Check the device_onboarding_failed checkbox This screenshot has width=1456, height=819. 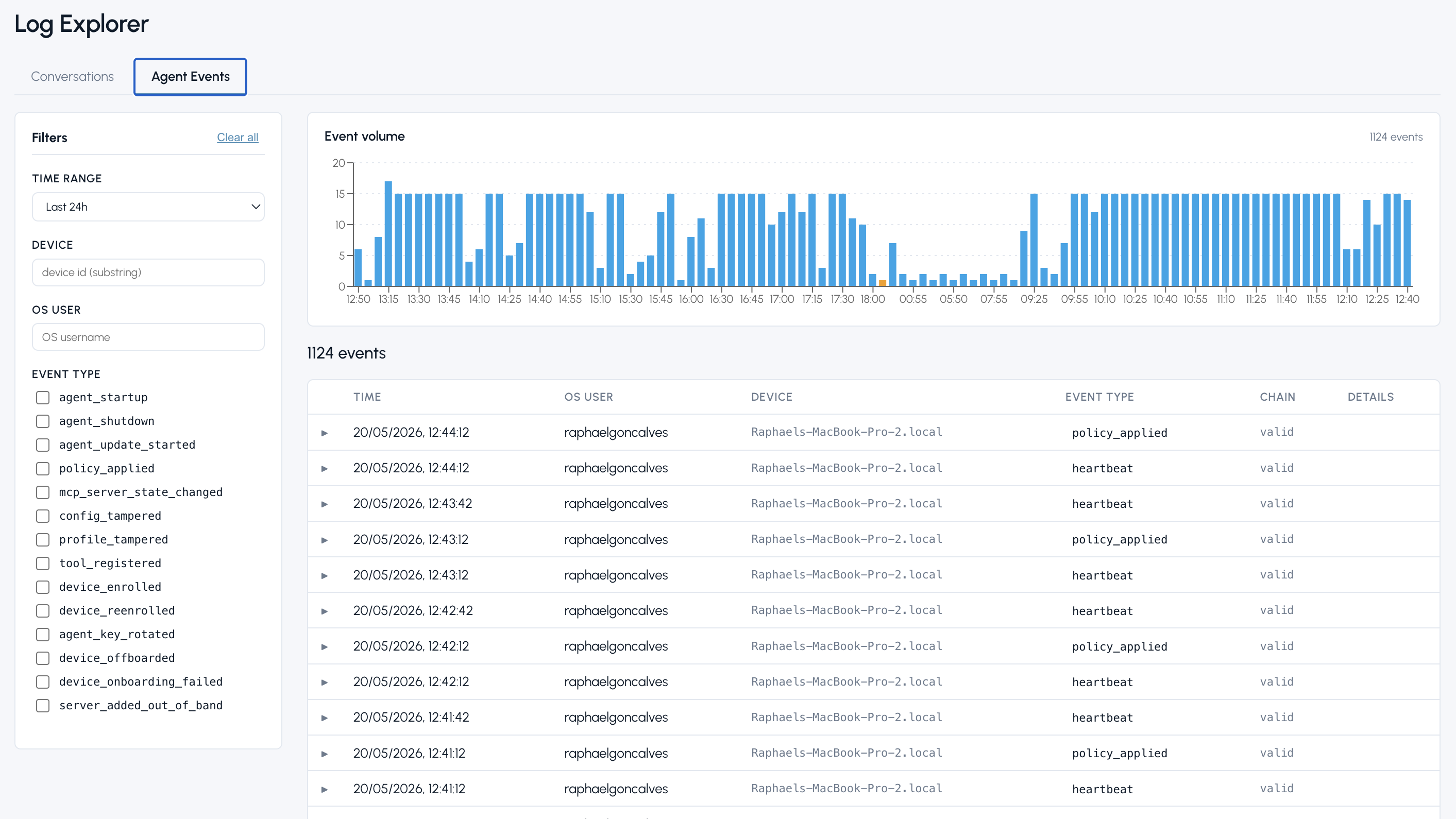[43, 682]
